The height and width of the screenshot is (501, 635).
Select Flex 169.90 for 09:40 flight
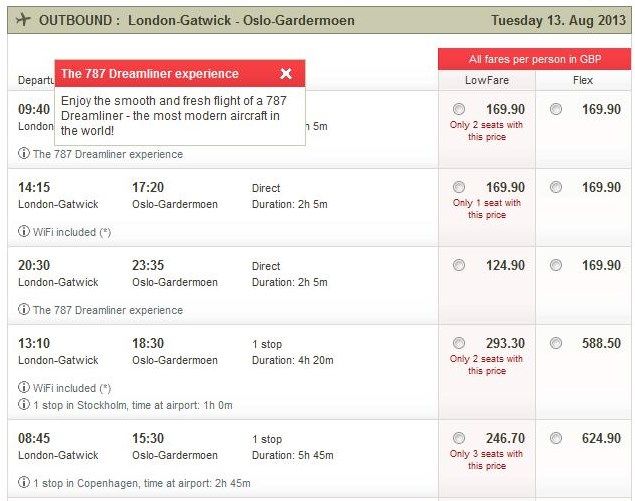click(x=556, y=109)
